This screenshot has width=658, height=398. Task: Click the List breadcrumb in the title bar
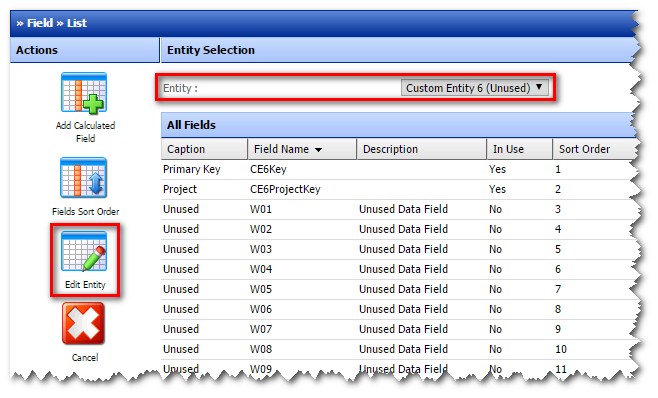[x=77, y=23]
